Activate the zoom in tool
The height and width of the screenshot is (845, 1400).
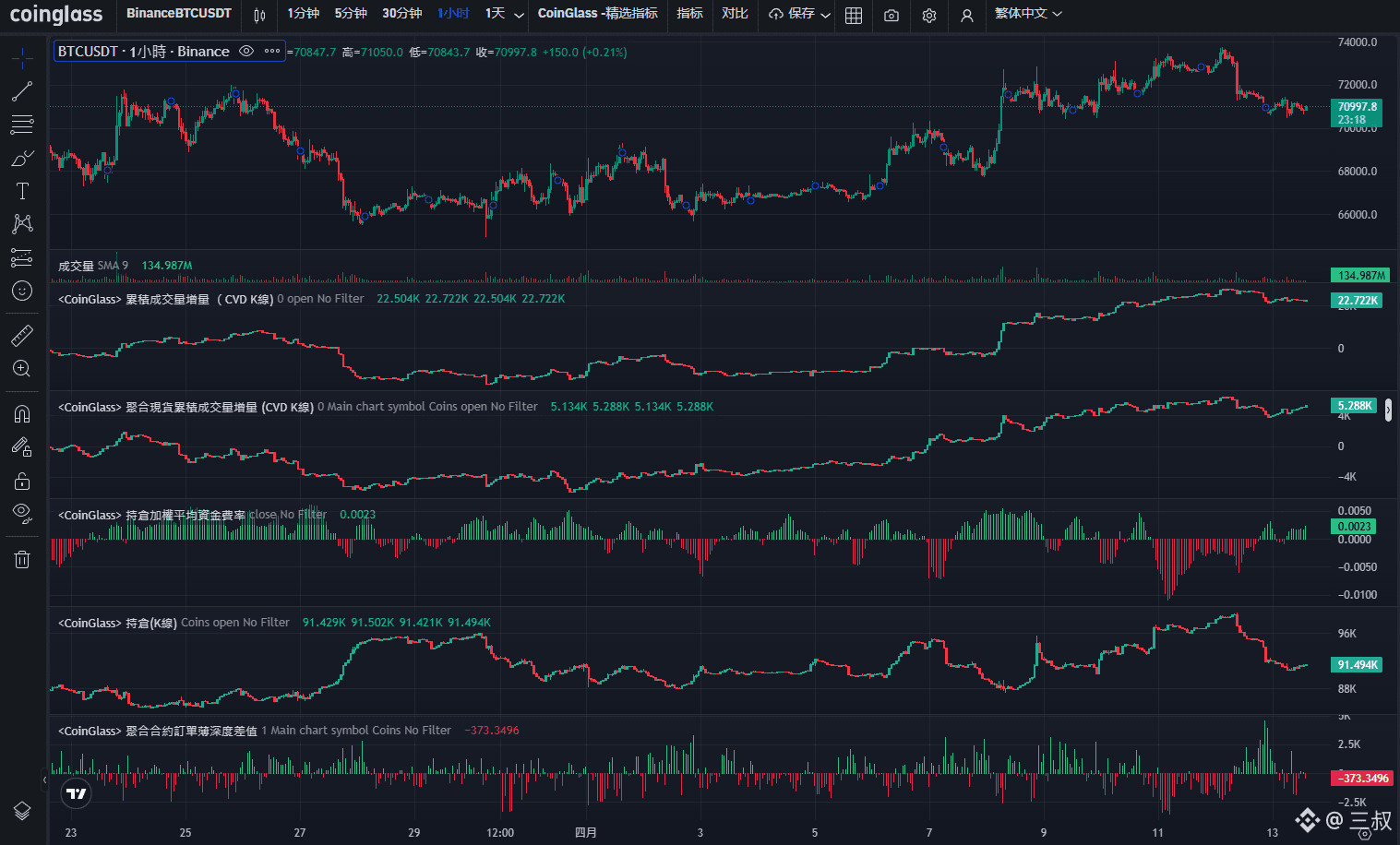click(x=22, y=369)
